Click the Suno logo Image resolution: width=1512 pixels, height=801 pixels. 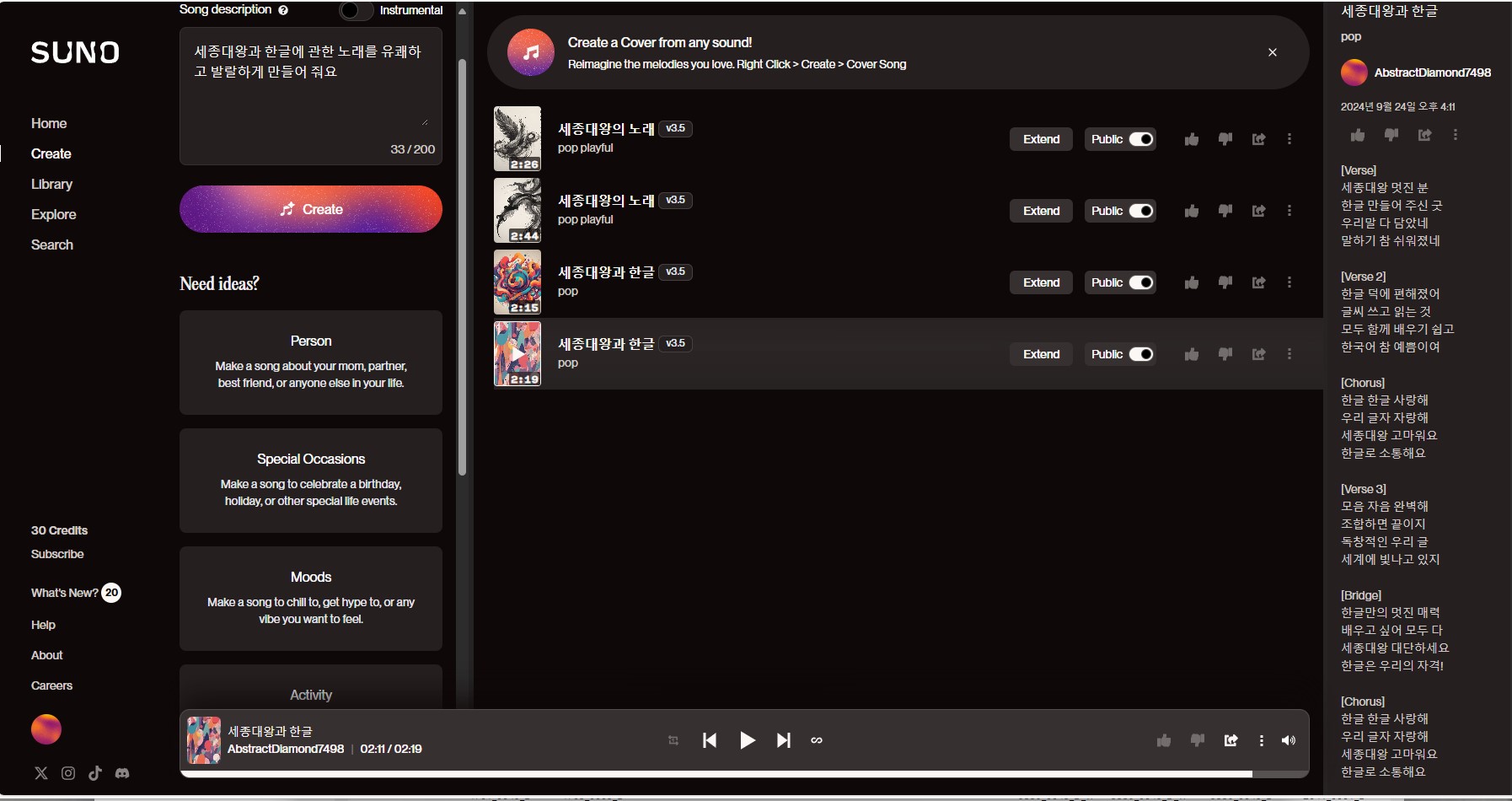(x=75, y=52)
